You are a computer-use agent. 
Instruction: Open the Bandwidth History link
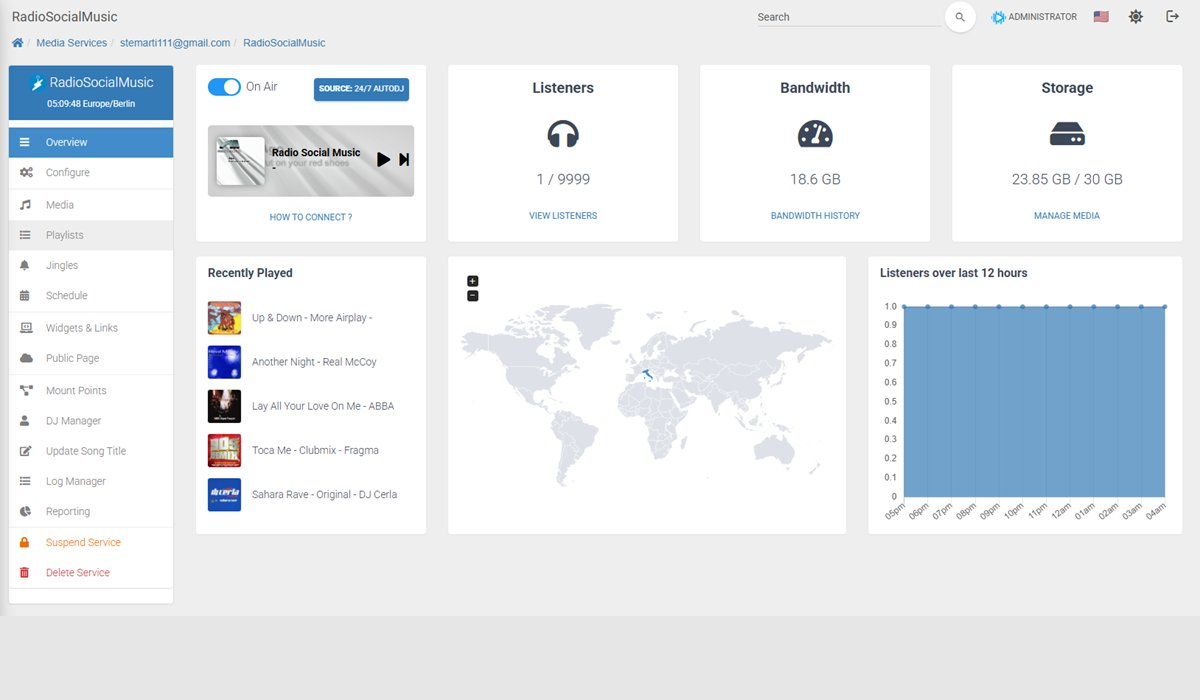pos(815,216)
